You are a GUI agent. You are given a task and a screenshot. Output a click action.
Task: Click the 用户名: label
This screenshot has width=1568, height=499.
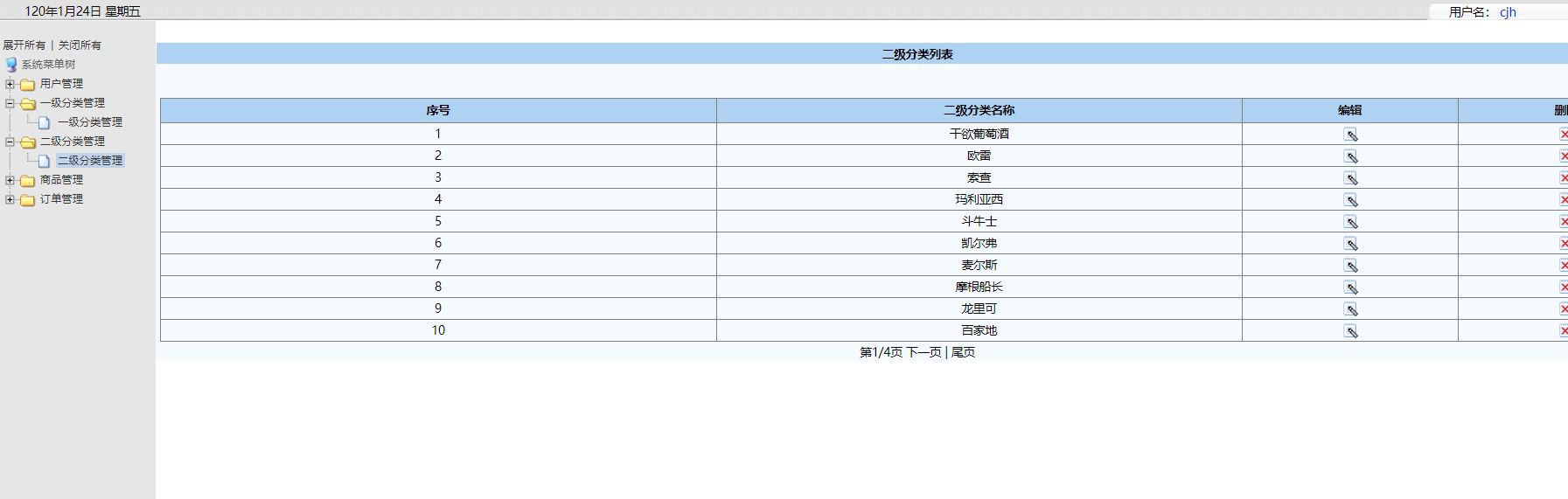pos(1469,12)
